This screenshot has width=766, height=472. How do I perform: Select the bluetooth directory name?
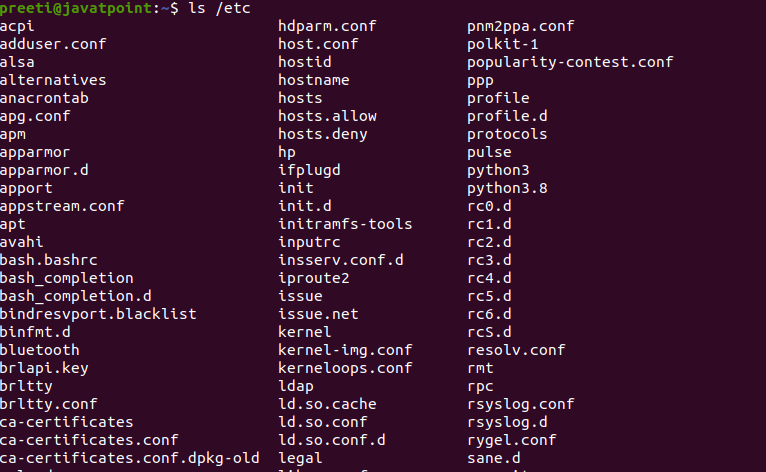(40, 350)
